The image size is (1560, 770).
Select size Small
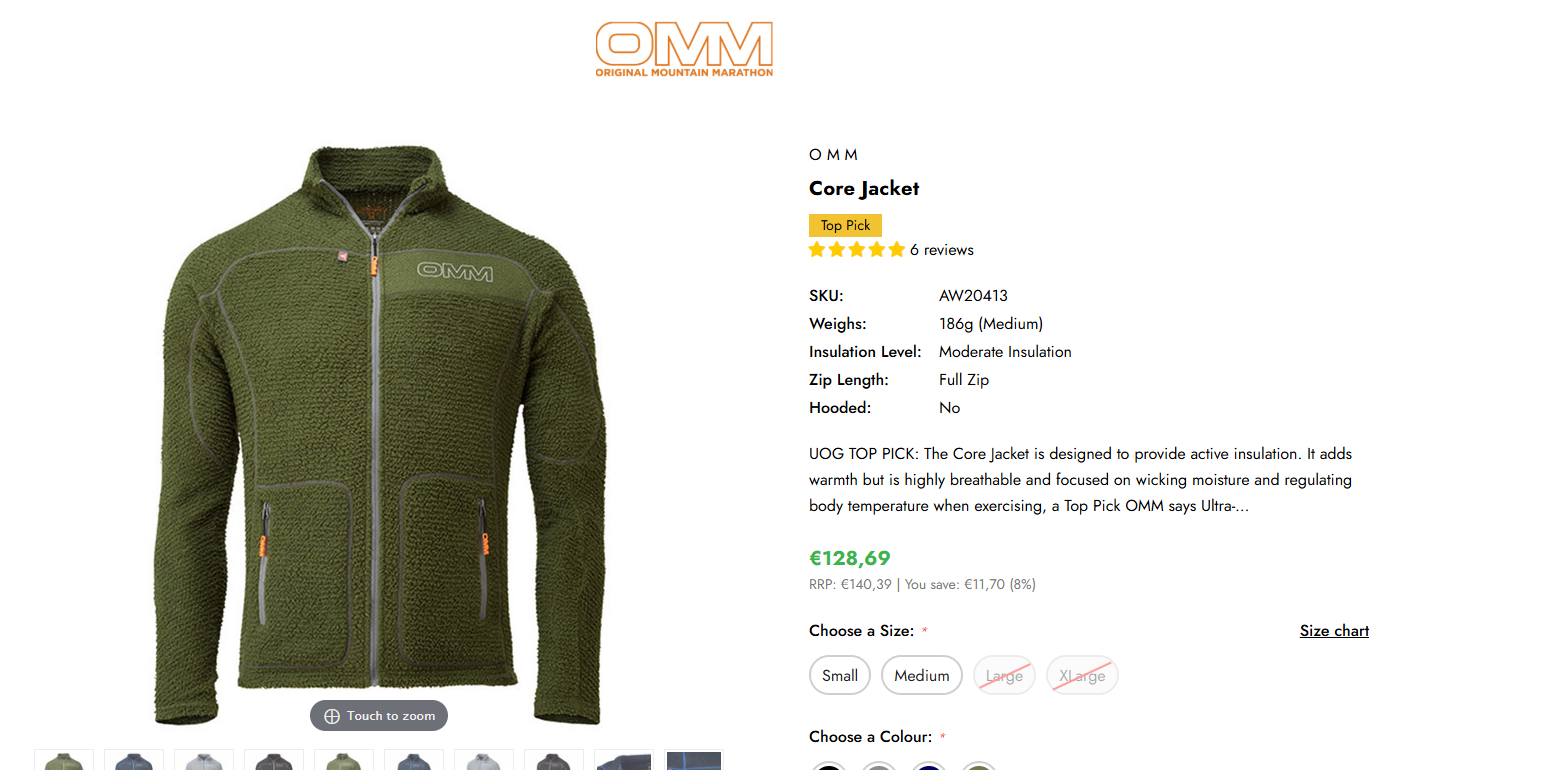click(x=840, y=675)
